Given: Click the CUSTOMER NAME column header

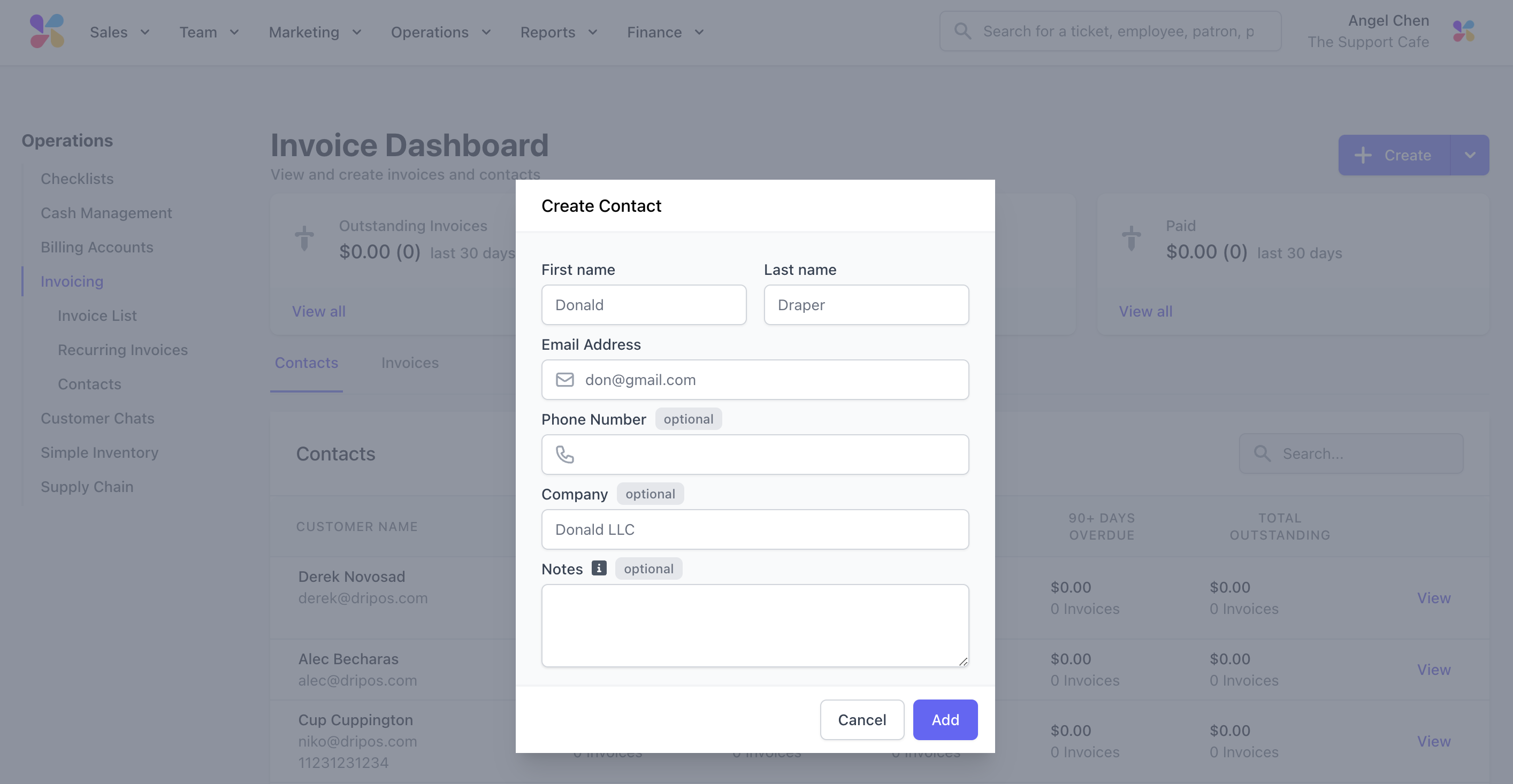Looking at the screenshot, I should (357, 526).
